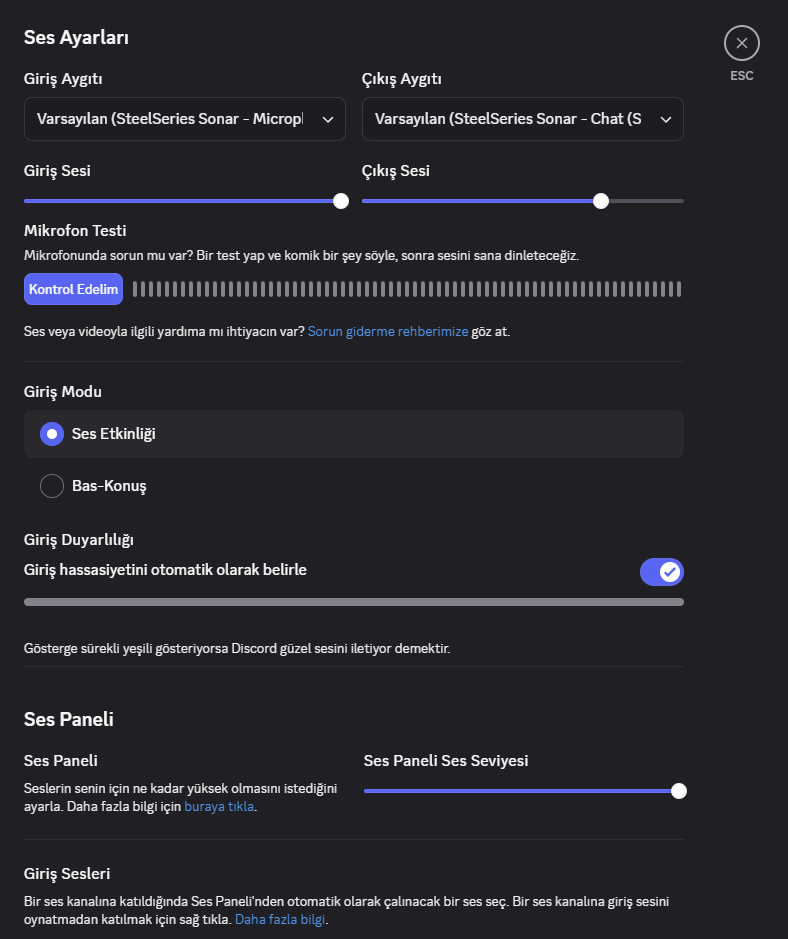Click the buraya tıkla link

(x=220, y=806)
